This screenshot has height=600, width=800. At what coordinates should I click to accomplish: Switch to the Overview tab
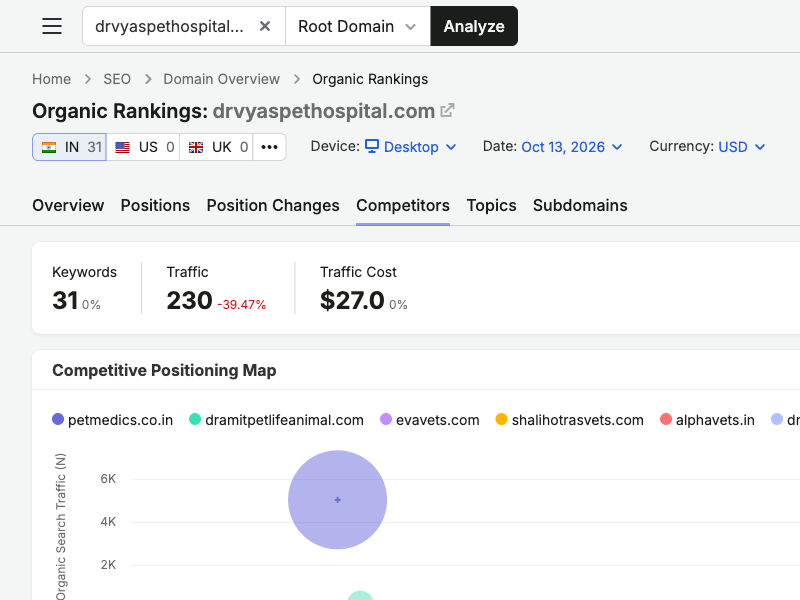[x=68, y=205]
